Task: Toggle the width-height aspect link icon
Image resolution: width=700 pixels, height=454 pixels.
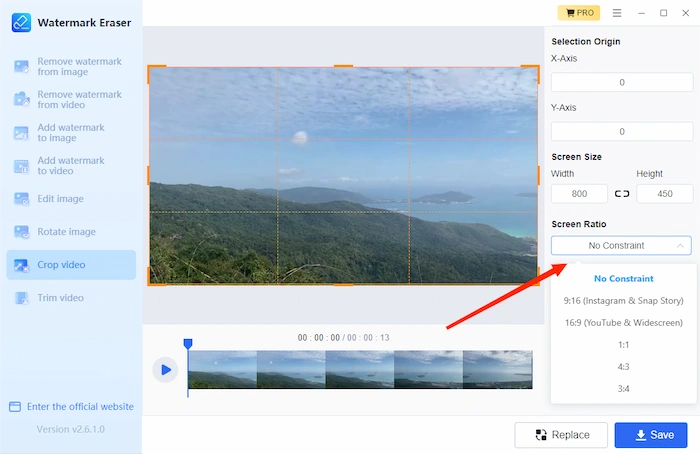Action: coord(622,194)
